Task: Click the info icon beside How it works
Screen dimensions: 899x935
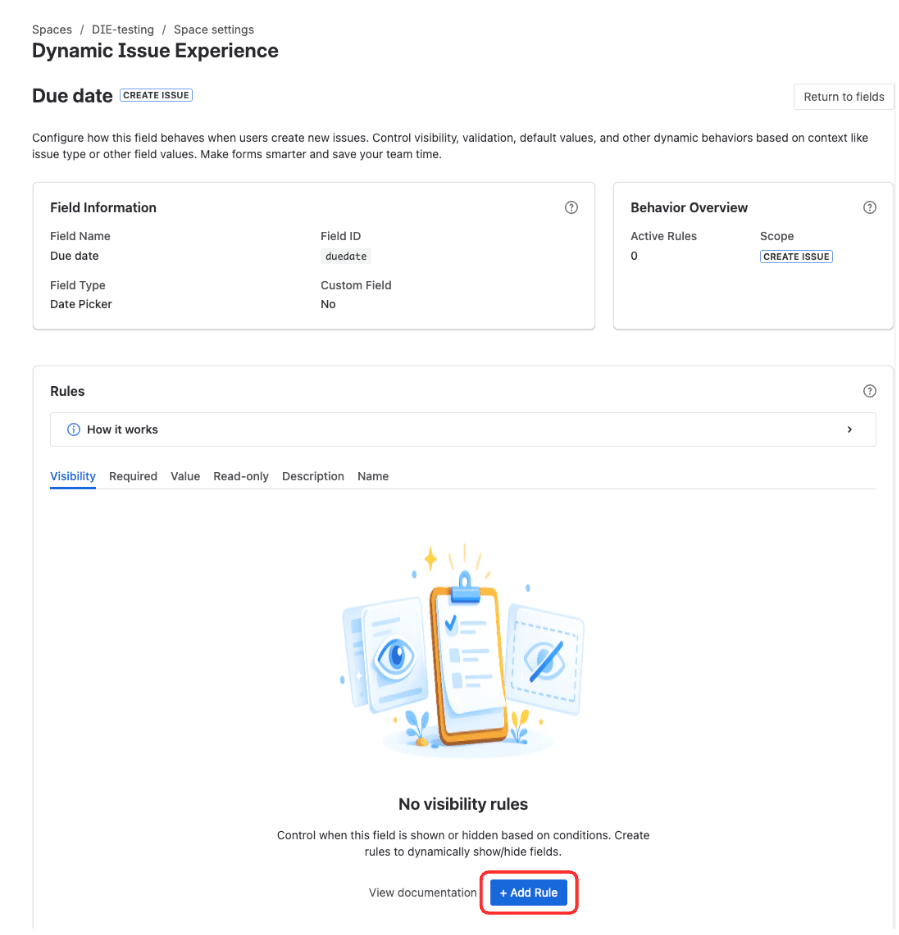Action: point(73,430)
